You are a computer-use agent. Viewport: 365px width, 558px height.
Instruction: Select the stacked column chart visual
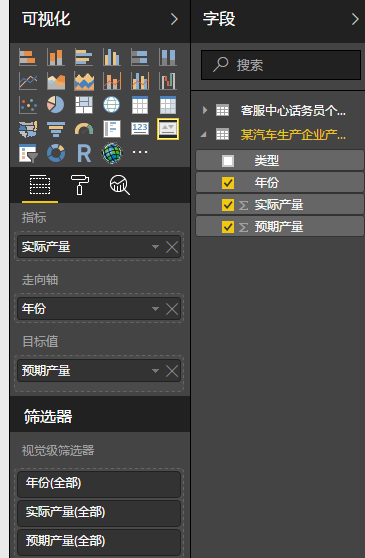pos(56,57)
